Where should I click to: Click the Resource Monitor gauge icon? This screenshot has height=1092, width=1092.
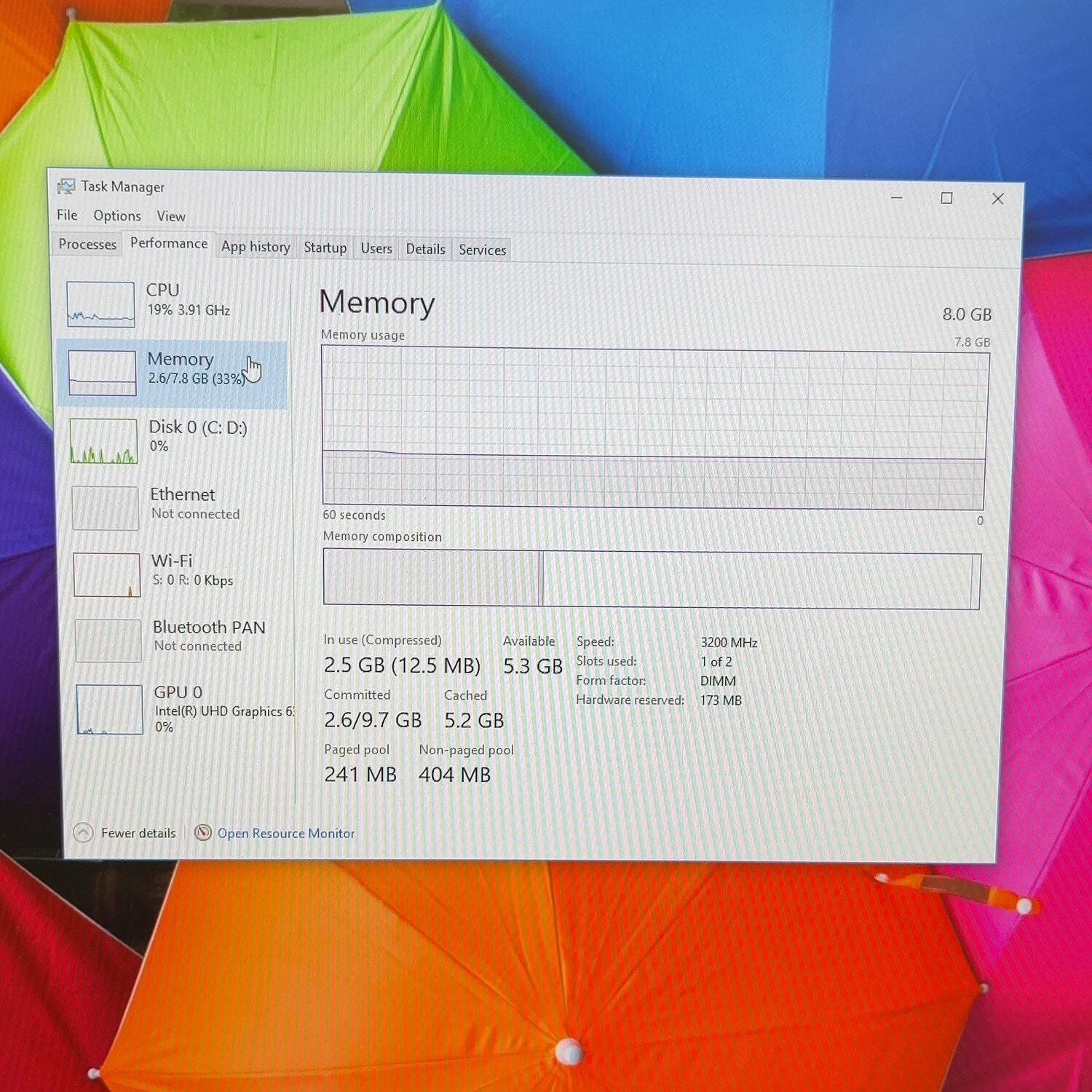(x=203, y=832)
